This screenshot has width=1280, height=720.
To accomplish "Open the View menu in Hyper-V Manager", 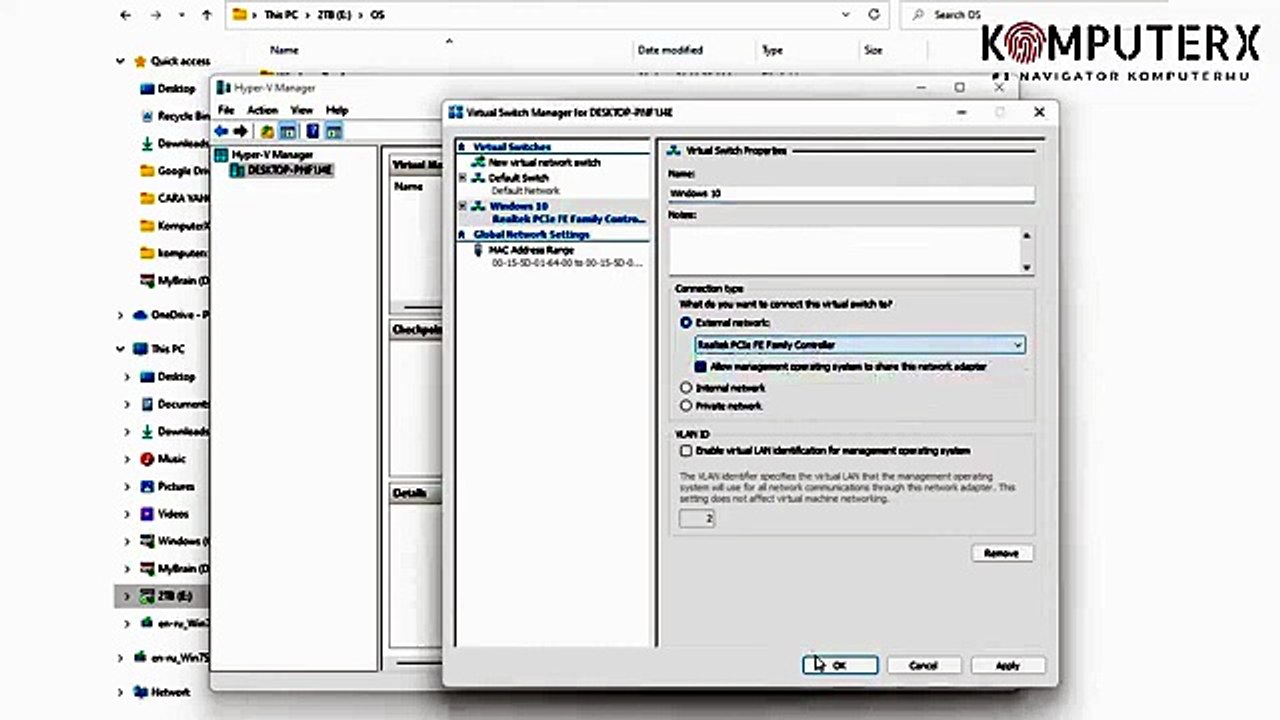I will (302, 110).
